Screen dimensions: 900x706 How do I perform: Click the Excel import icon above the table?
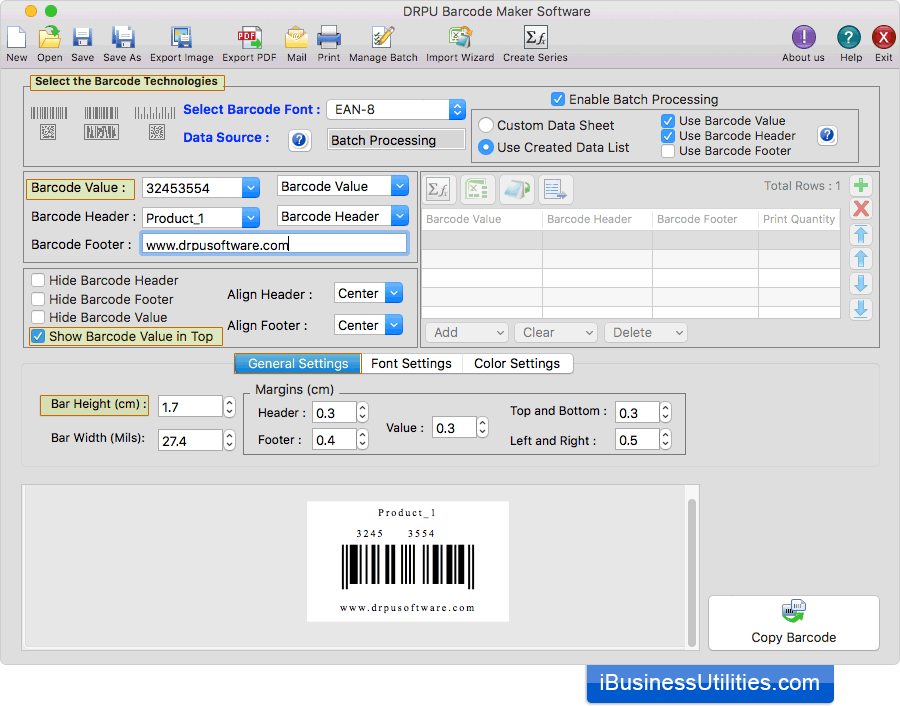478,189
